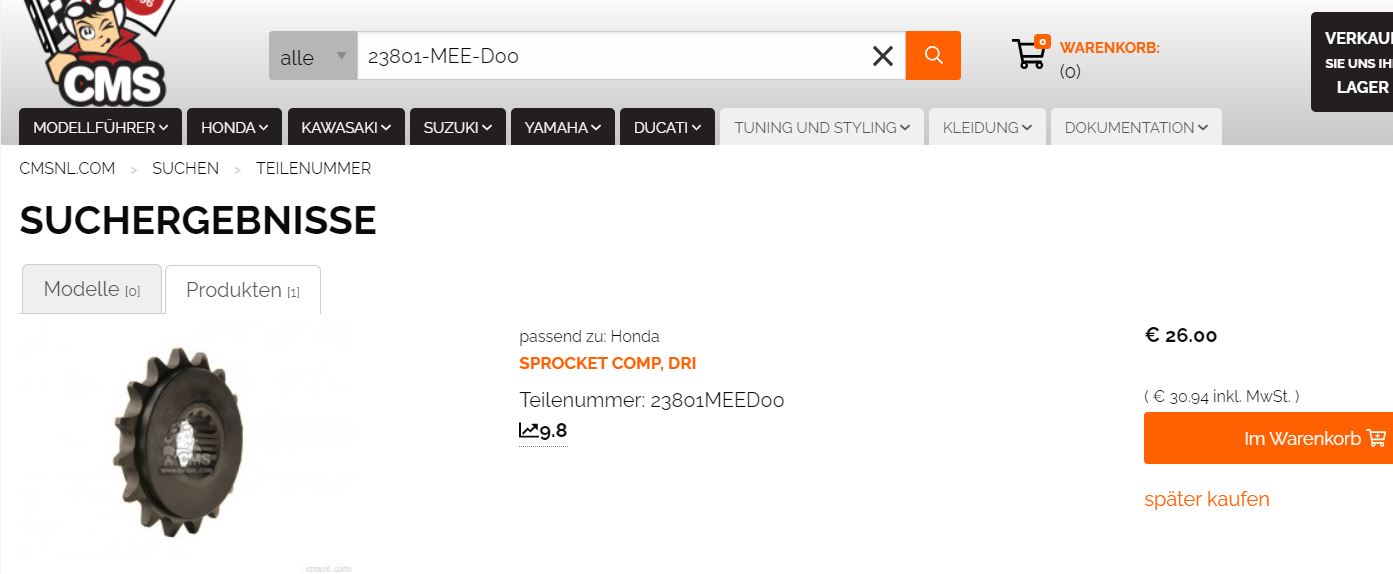Expand the Modellführer menu

(x=100, y=127)
